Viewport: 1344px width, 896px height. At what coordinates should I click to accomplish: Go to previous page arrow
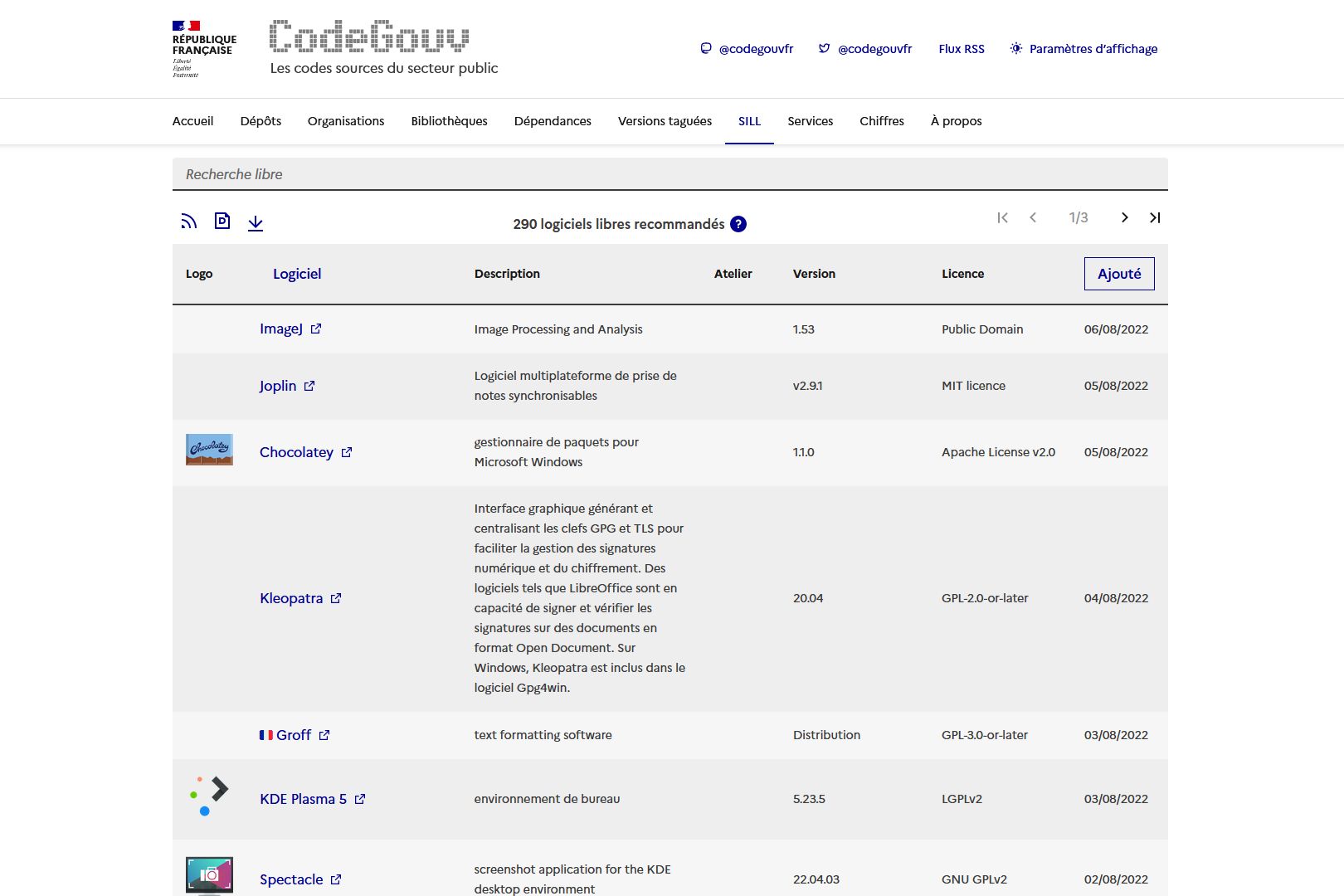click(1033, 217)
